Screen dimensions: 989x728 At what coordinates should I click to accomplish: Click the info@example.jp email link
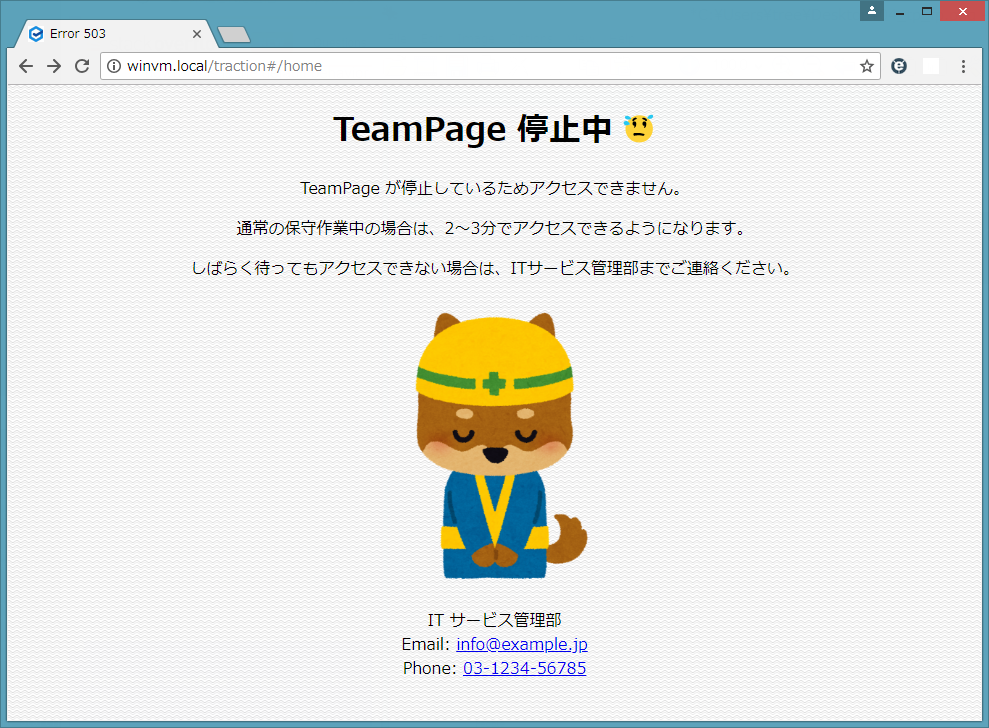click(521, 644)
